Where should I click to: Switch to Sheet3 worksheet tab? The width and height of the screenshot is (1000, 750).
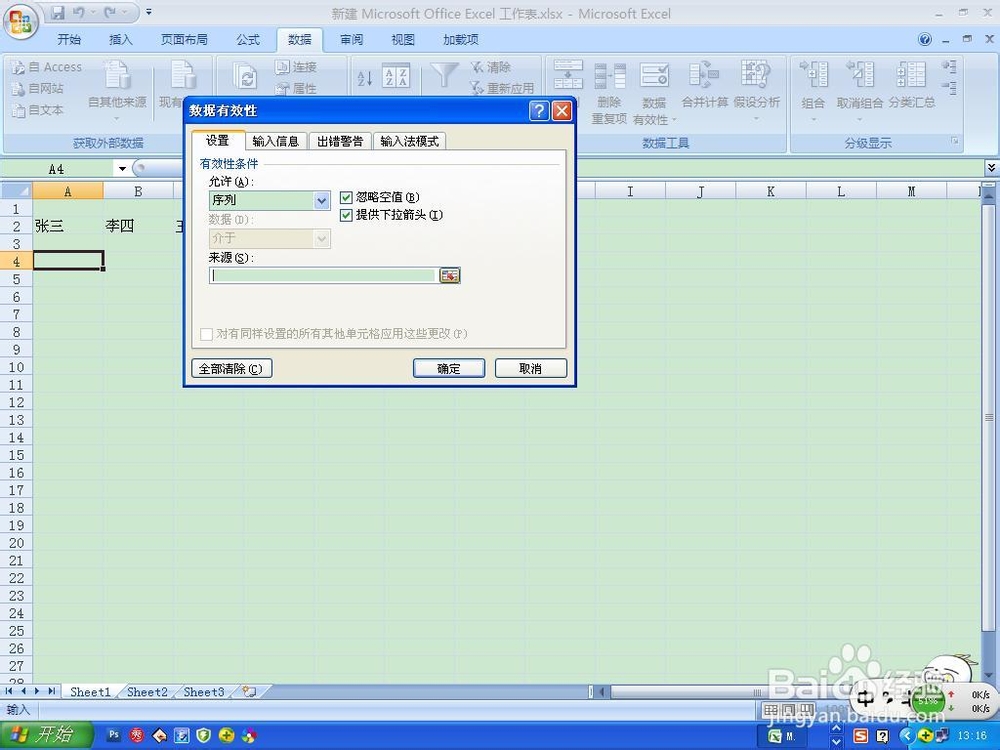click(x=203, y=691)
